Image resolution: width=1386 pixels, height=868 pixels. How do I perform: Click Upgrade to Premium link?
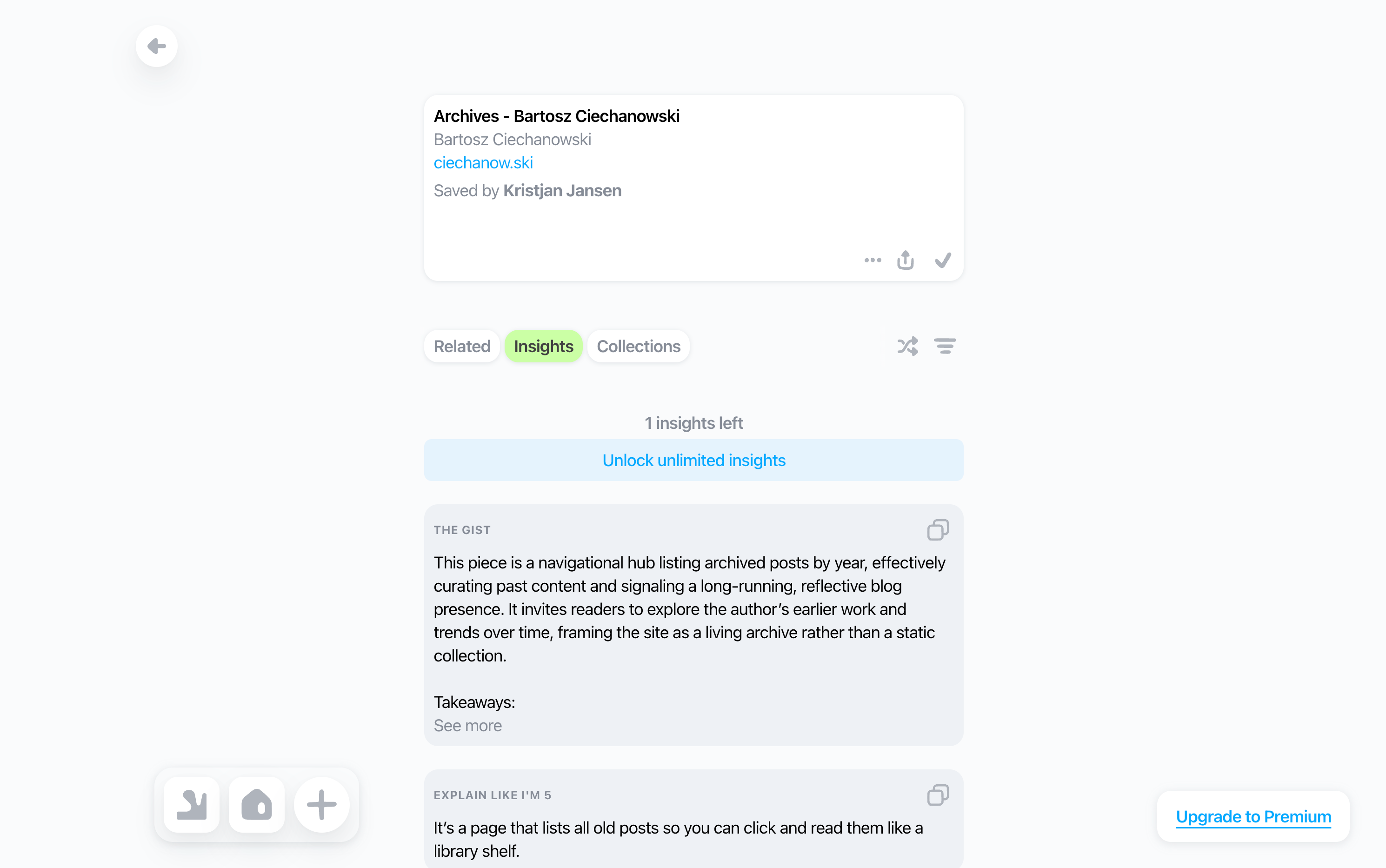(1253, 816)
